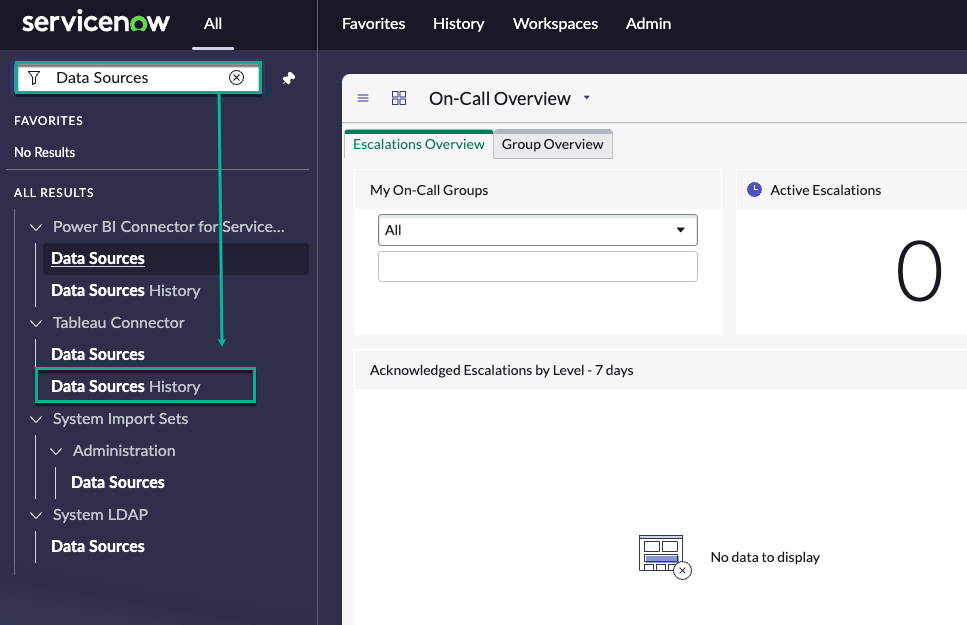This screenshot has width=967, height=625.
Task: Switch to the Group Overview tab
Action: click(552, 144)
